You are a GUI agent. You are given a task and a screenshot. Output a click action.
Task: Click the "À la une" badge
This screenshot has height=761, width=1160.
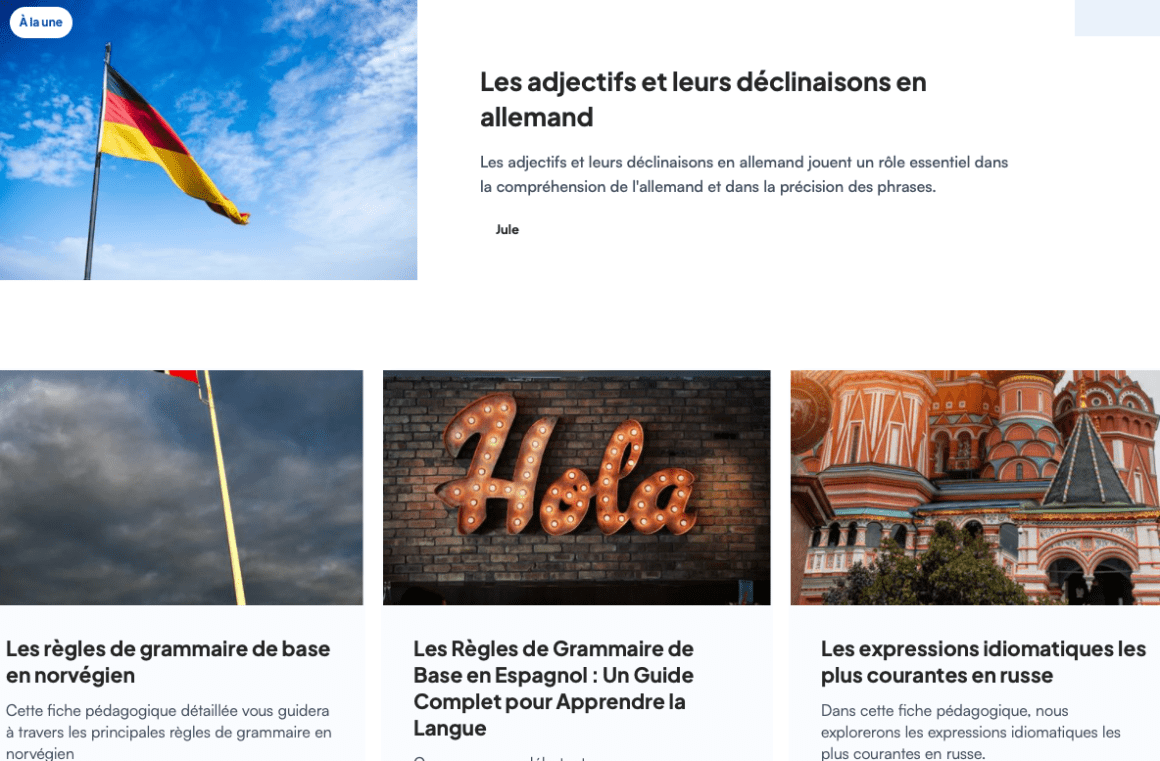pyautogui.click(x=41, y=22)
